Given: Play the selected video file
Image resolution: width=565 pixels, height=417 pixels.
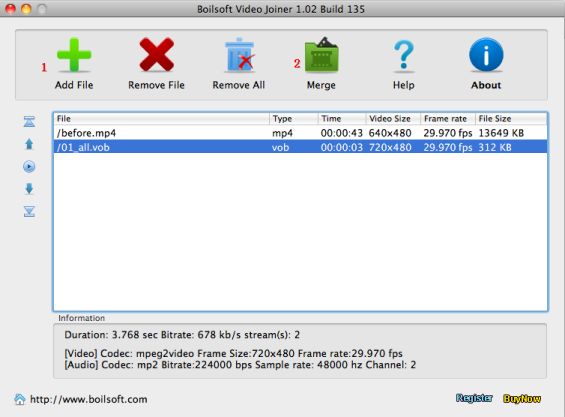Looking at the screenshot, I should tap(29, 167).
